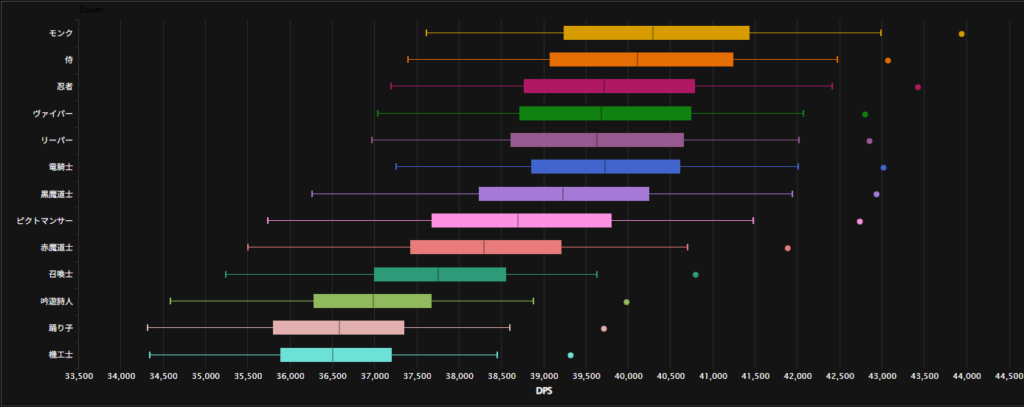Select the 召喚士 outlier dot
The height and width of the screenshot is (407, 1024).
tap(695, 274)
